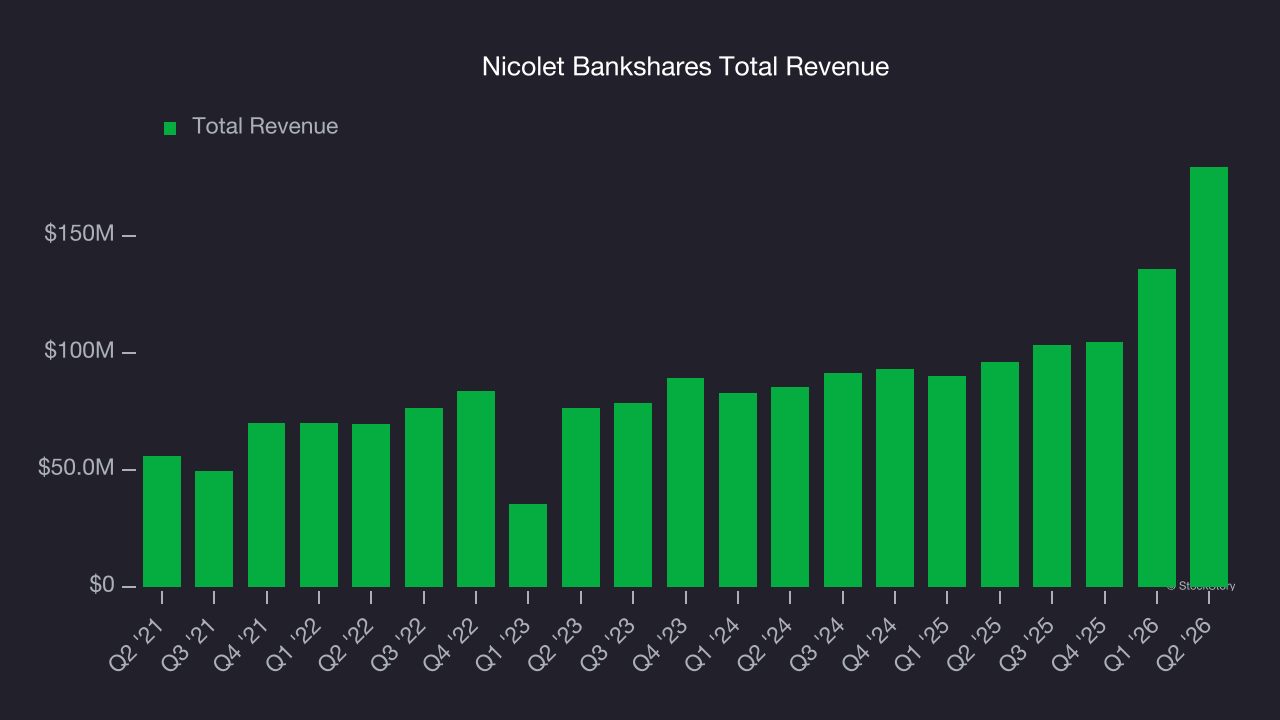The image size is (1280, 720).
Task: Select the Q1 '25 revenue bar
Action: [947, 481]
